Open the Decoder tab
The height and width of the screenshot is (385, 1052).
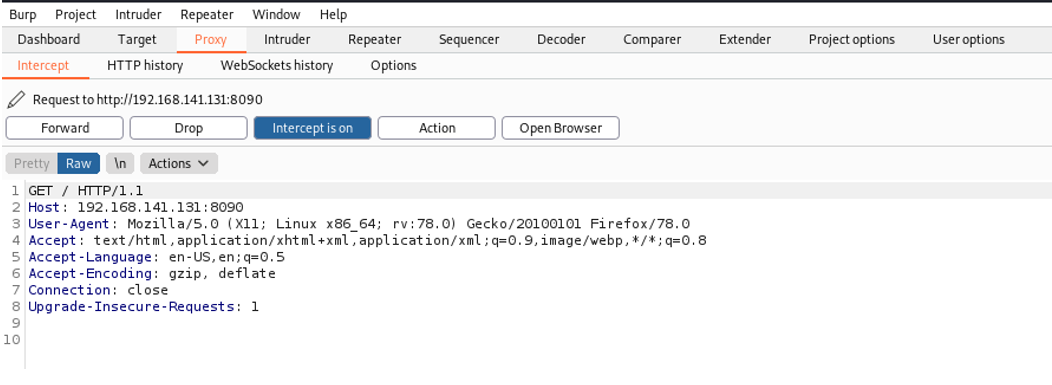561,40
